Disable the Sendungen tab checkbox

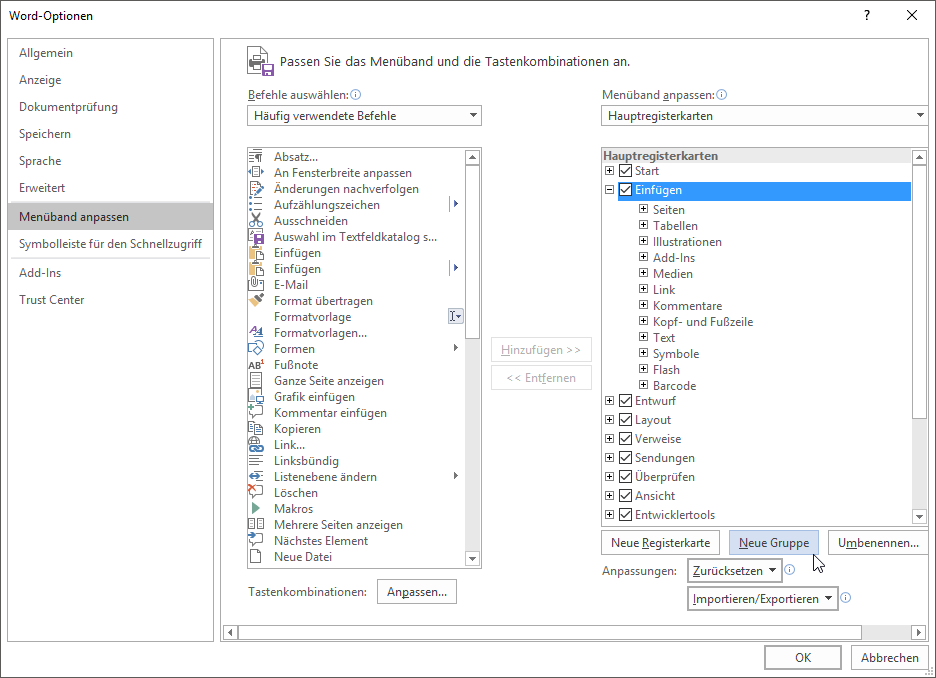(x=626, y=458)
